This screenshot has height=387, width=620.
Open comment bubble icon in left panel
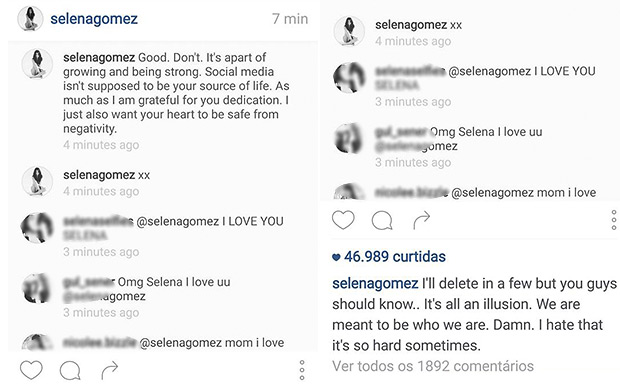point(70,370)
